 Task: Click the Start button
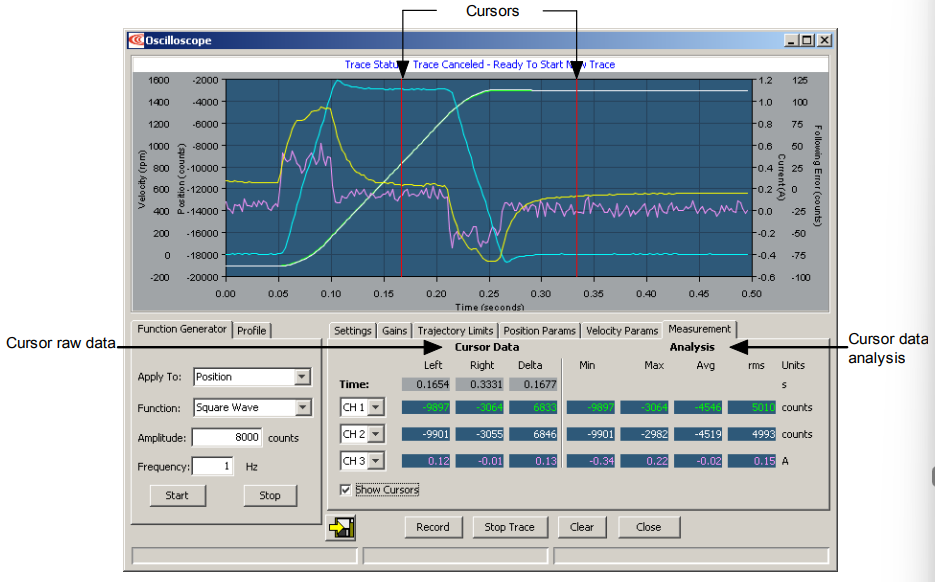[x=177, y=496]
